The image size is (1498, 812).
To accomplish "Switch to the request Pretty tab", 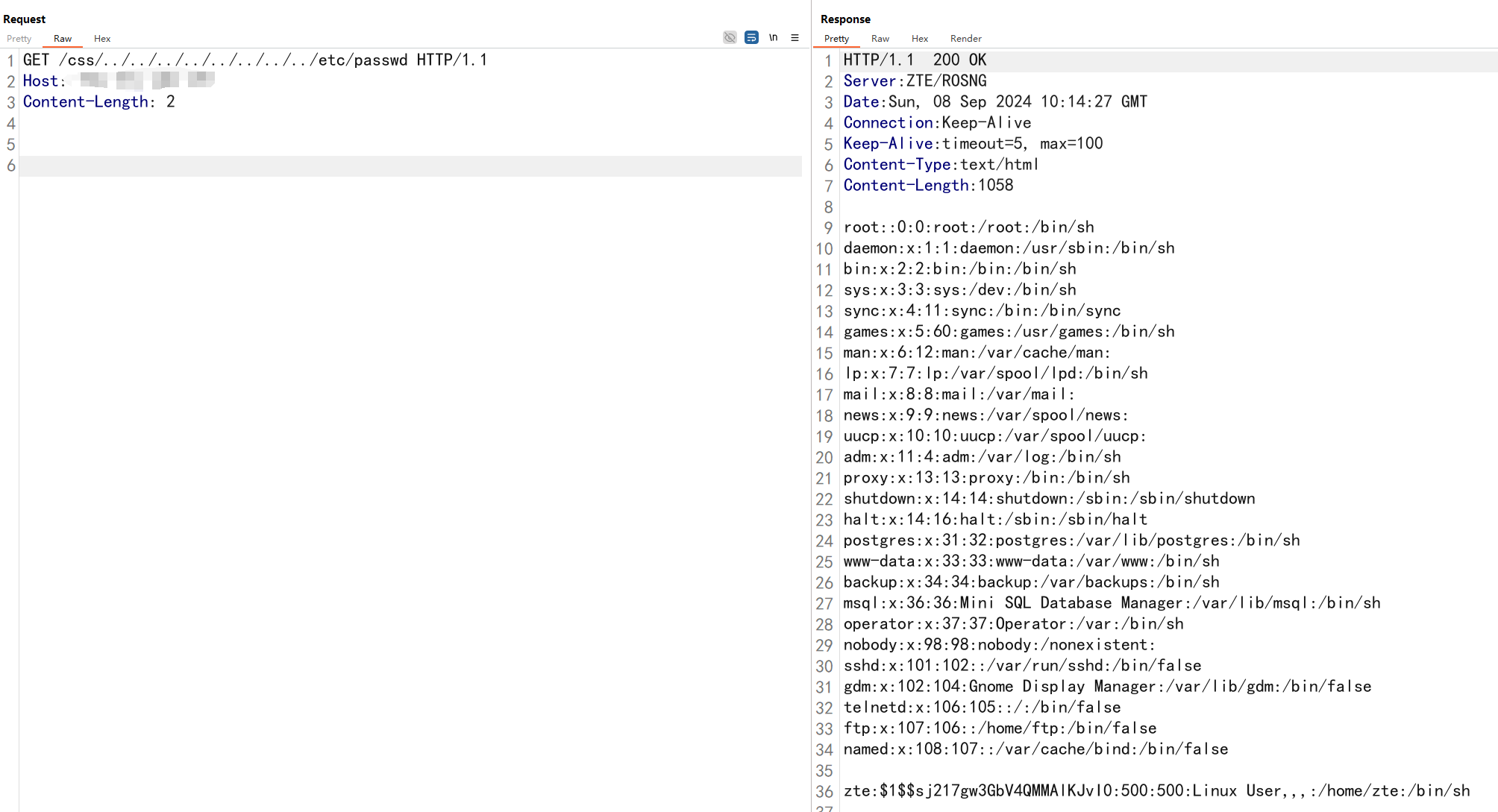I will click(19, 39).
